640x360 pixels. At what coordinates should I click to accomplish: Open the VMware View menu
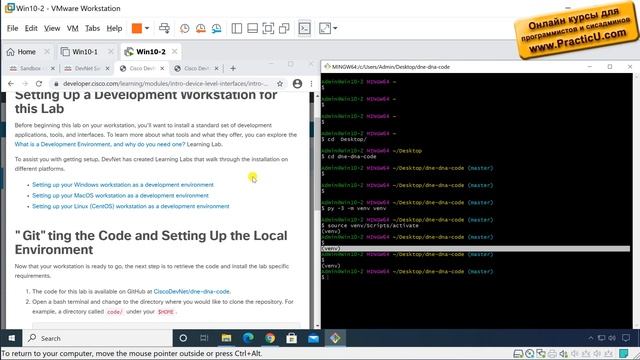[52, 28]
